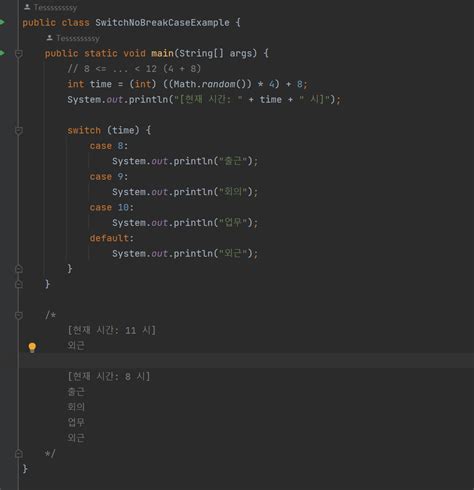Image resolution: width=474 pixels, height=490 pixels.
Task: Click fold end marker at switch closing brace
Action: coord(19,269)
